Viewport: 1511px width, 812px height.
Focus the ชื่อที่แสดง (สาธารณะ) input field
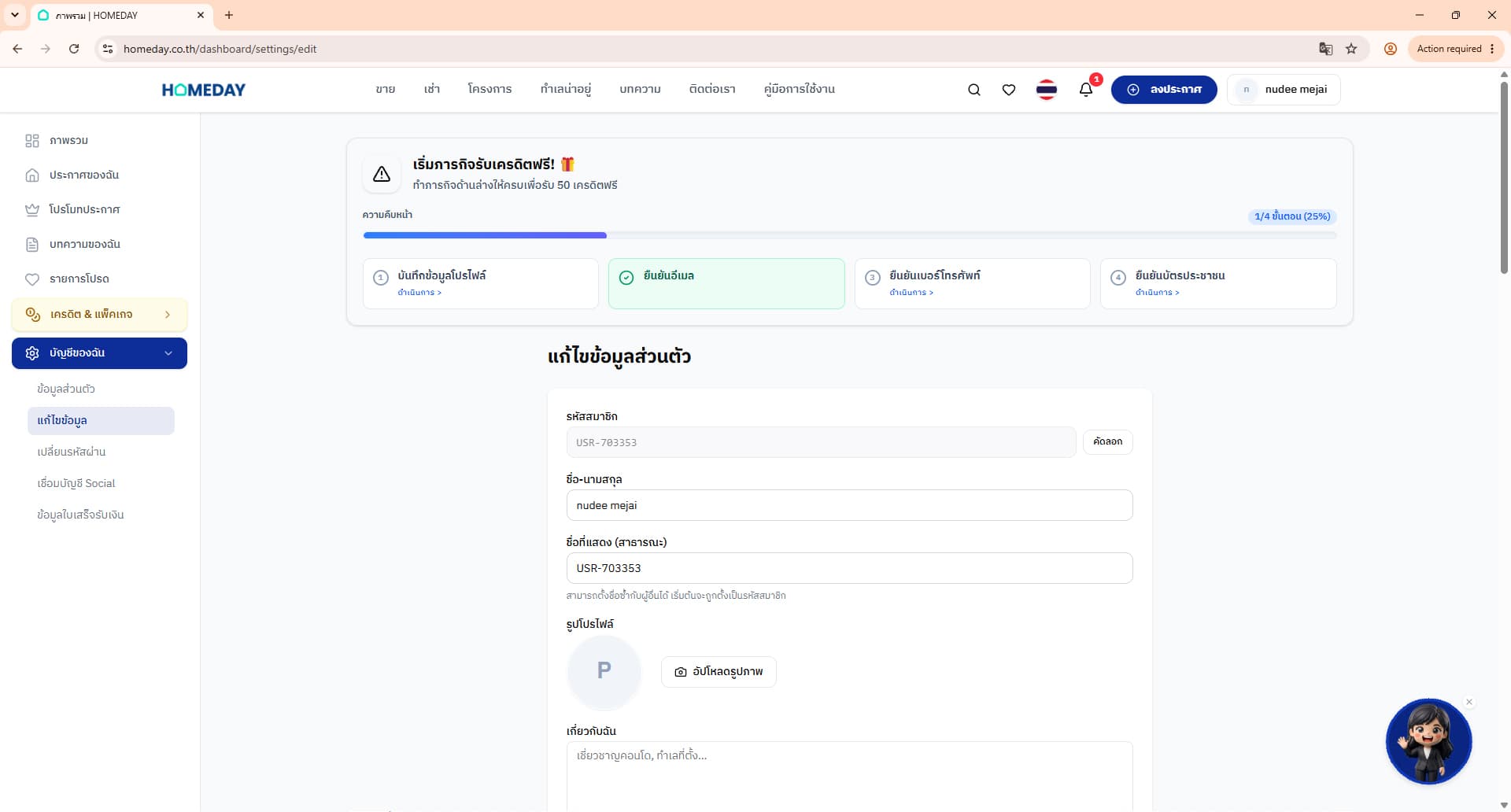click(849, 568)
